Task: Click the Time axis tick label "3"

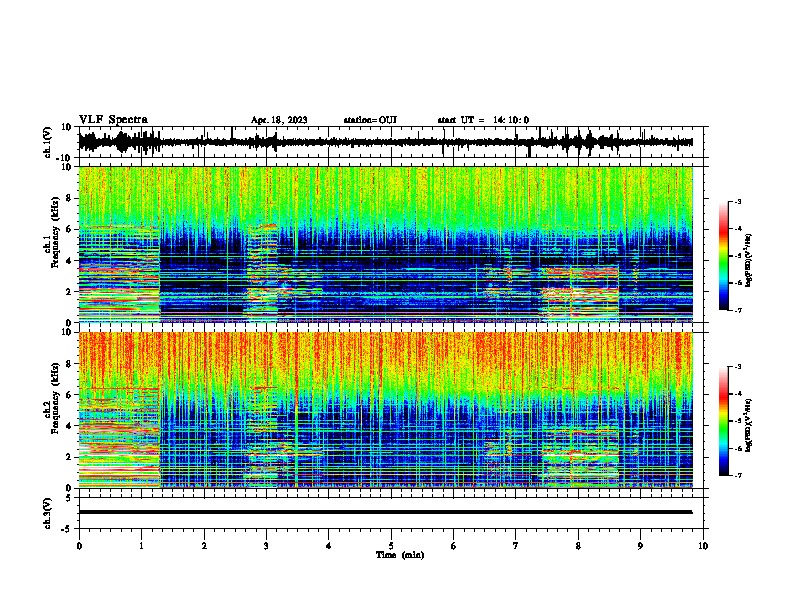Action: point(266,546)
